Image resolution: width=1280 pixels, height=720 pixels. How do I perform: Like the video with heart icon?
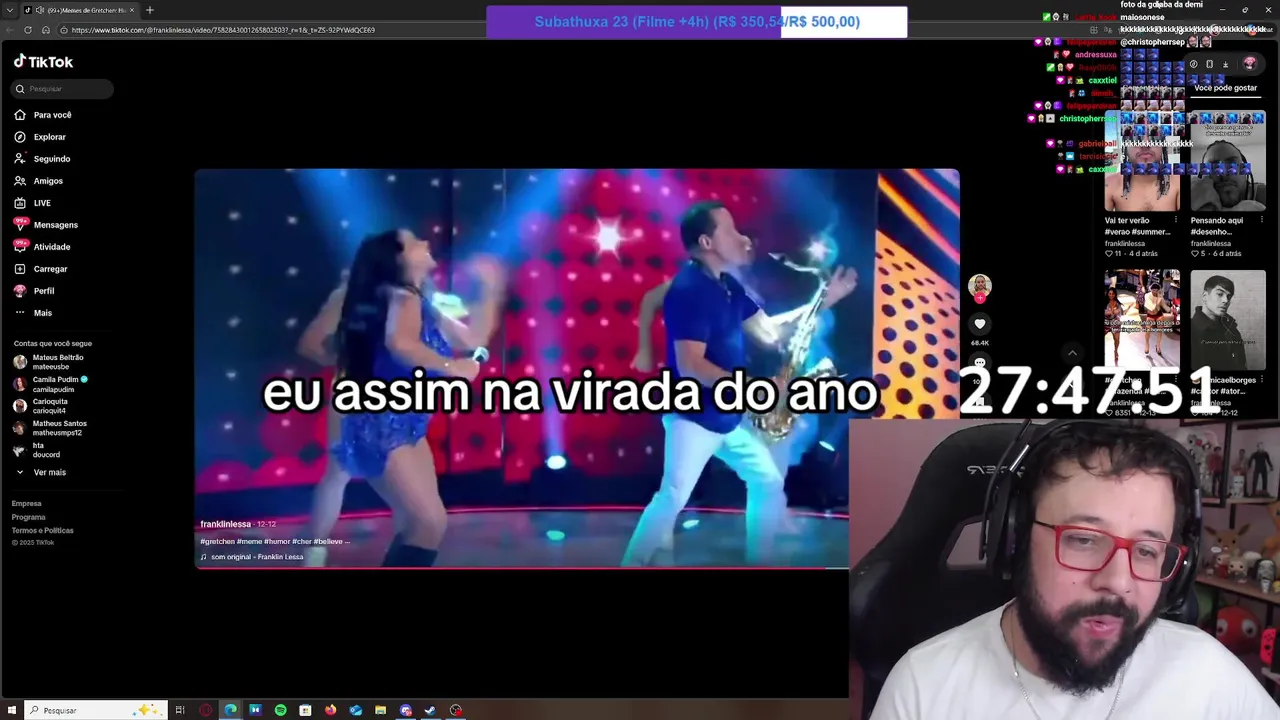(x=980, y=324)
